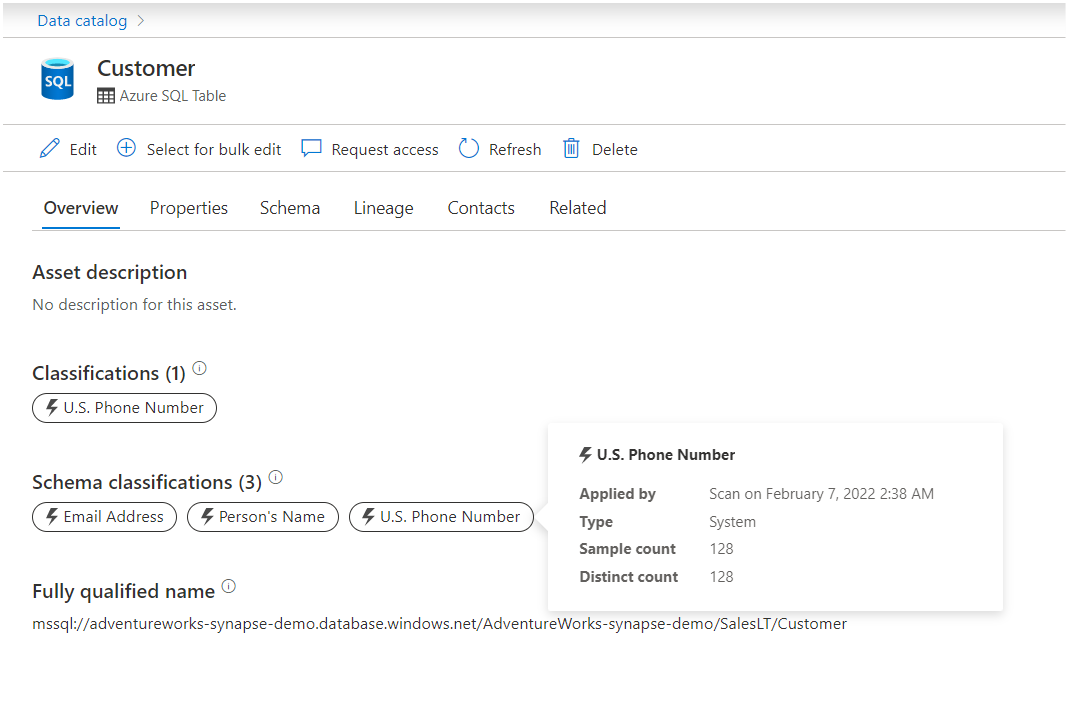Click the Delete trash can icon

(x=571, y=148)
